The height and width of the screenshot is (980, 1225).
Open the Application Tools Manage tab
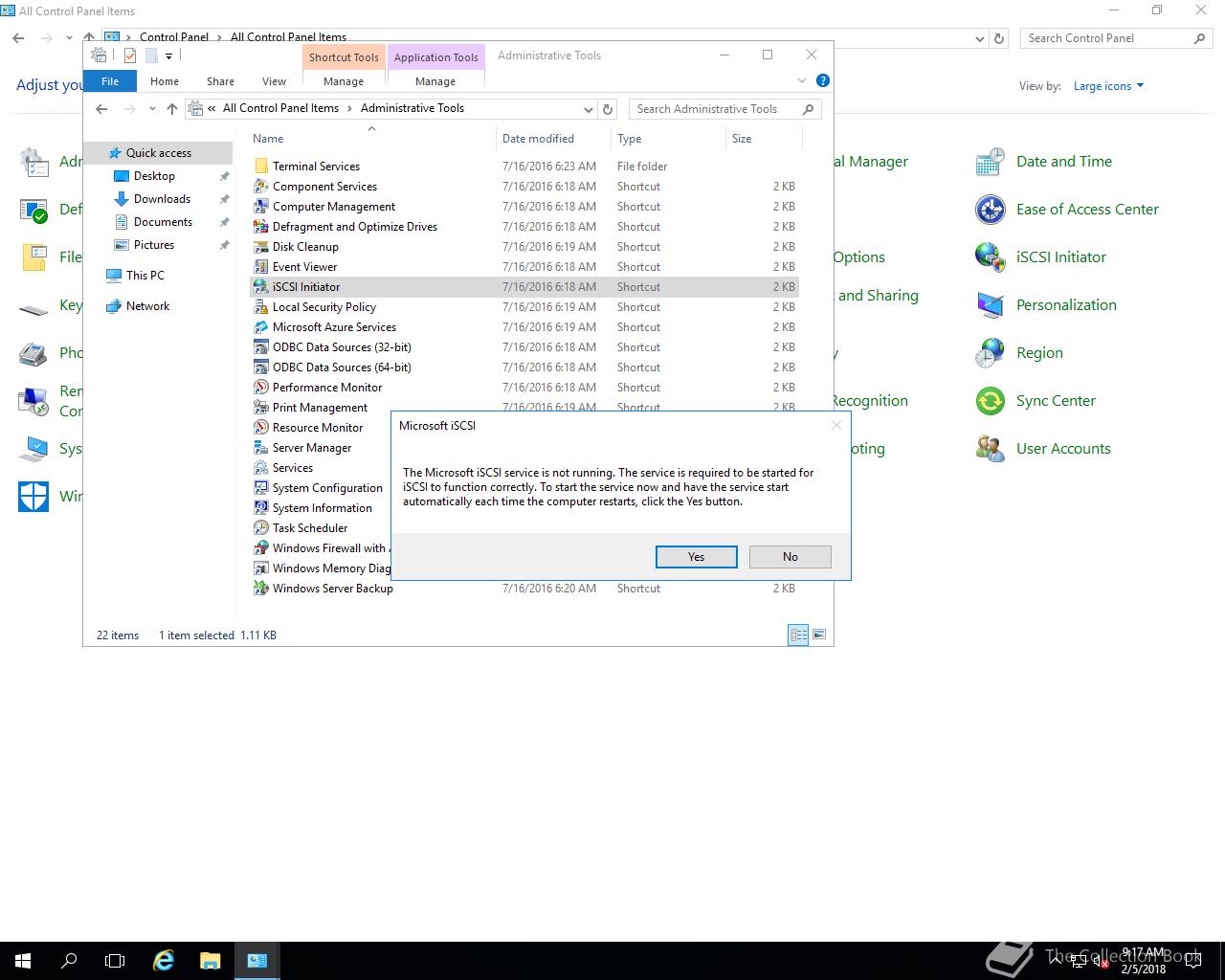tap(435, 81)
